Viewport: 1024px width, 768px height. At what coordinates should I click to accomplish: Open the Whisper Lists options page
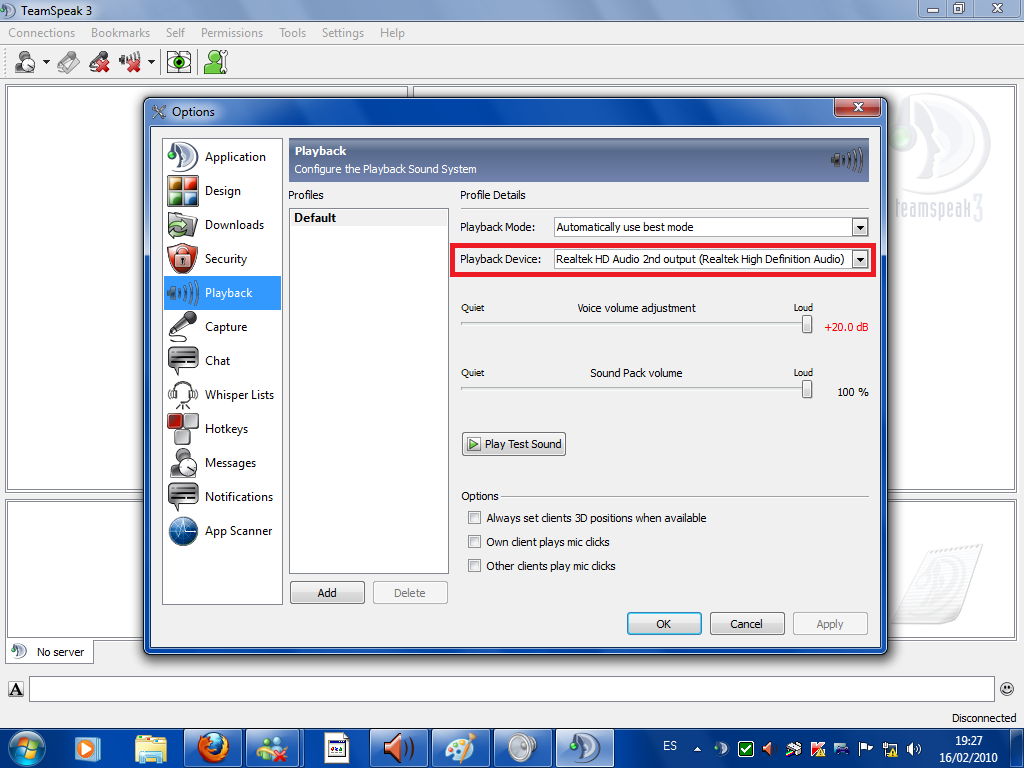222,394
